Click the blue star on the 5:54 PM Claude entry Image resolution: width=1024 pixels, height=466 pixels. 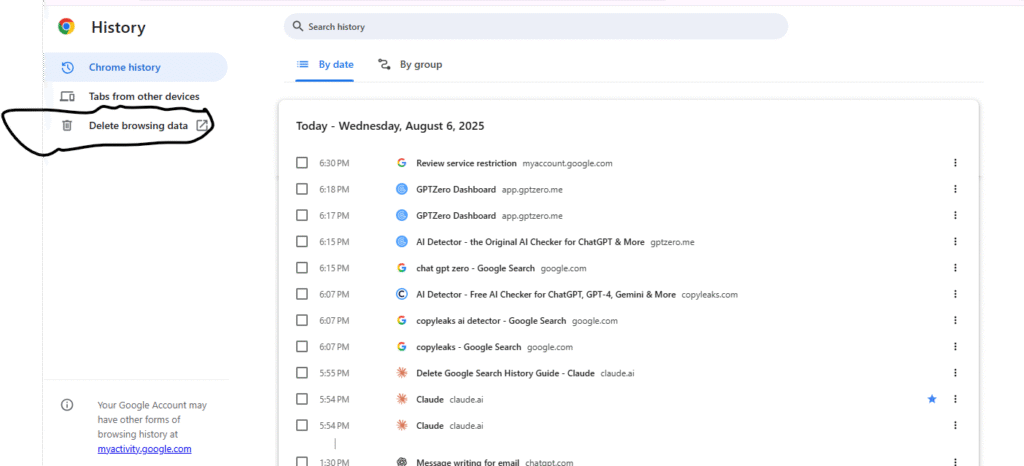pyautogui.click(x=932, y=399)
